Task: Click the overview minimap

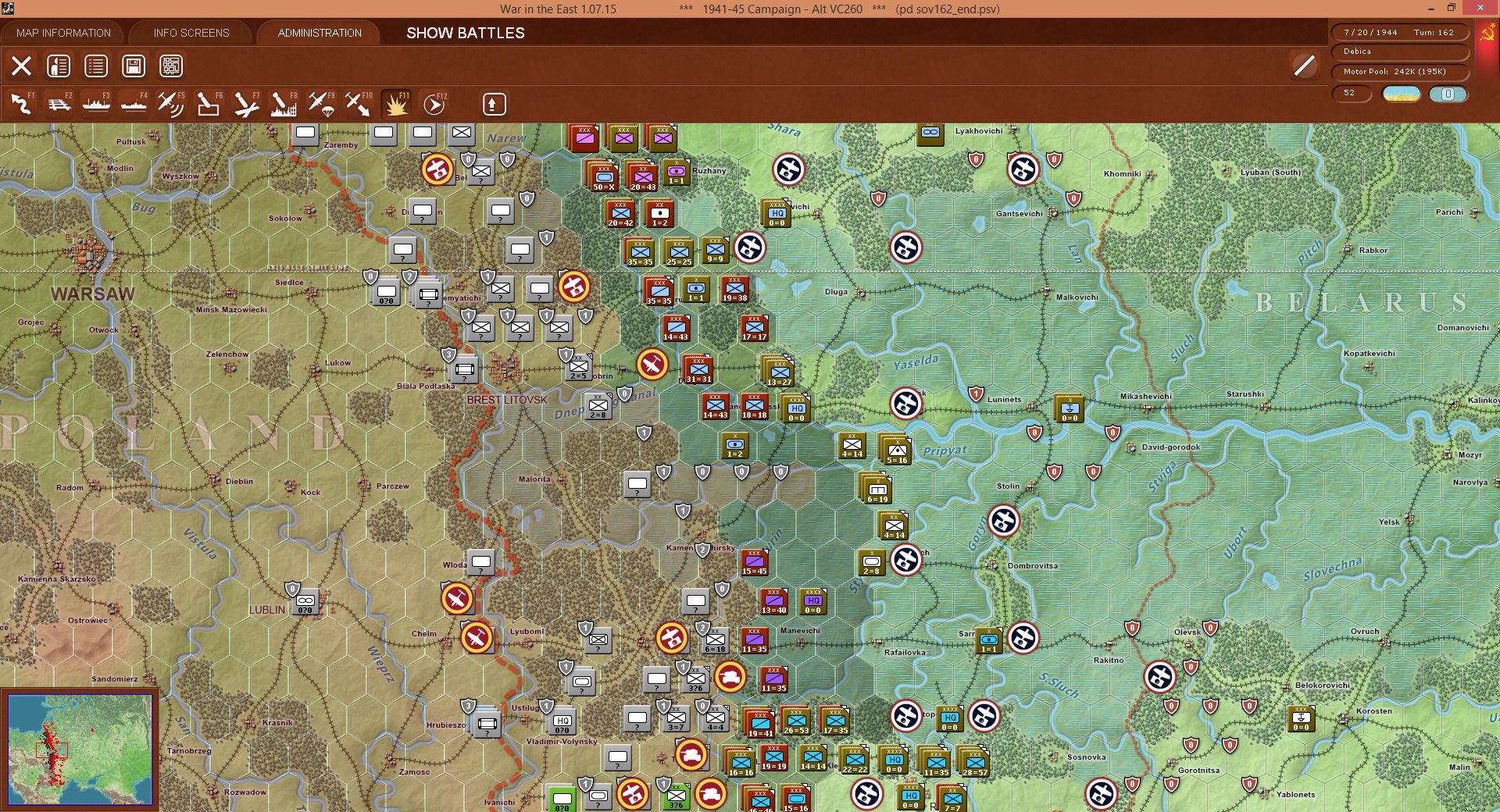Action: pyautogui.click(x=80, y=750)
